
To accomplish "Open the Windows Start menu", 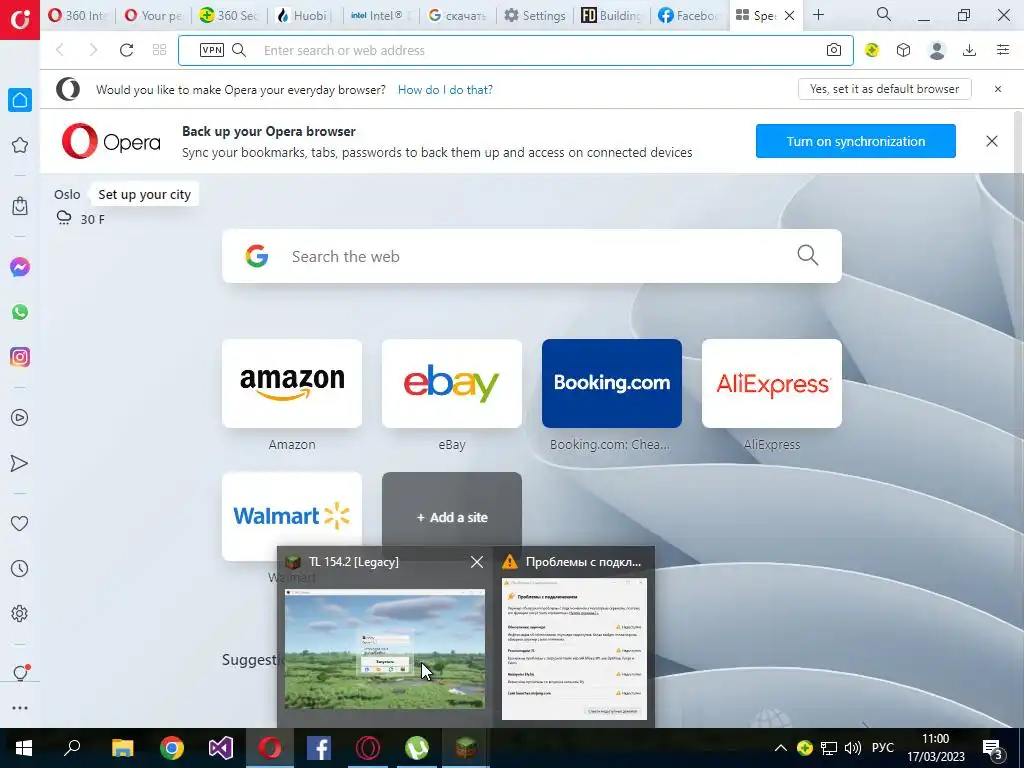I will pyautogui.click(x=24, y=748).
